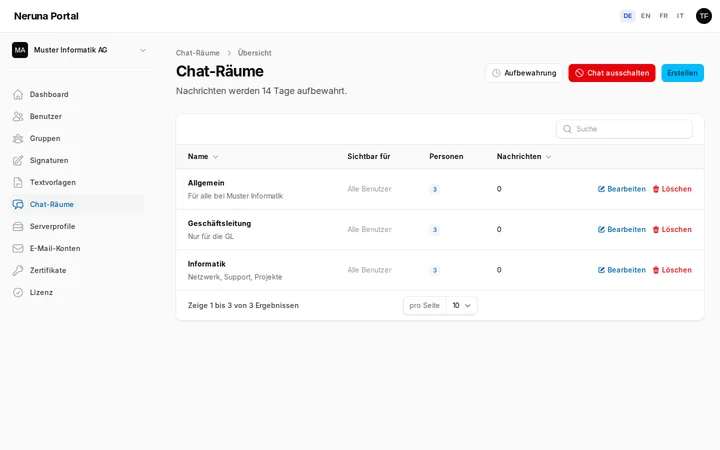Click the Geschäftsleitung room name
This screenshot has height=450, width=720.
point(219,224)
